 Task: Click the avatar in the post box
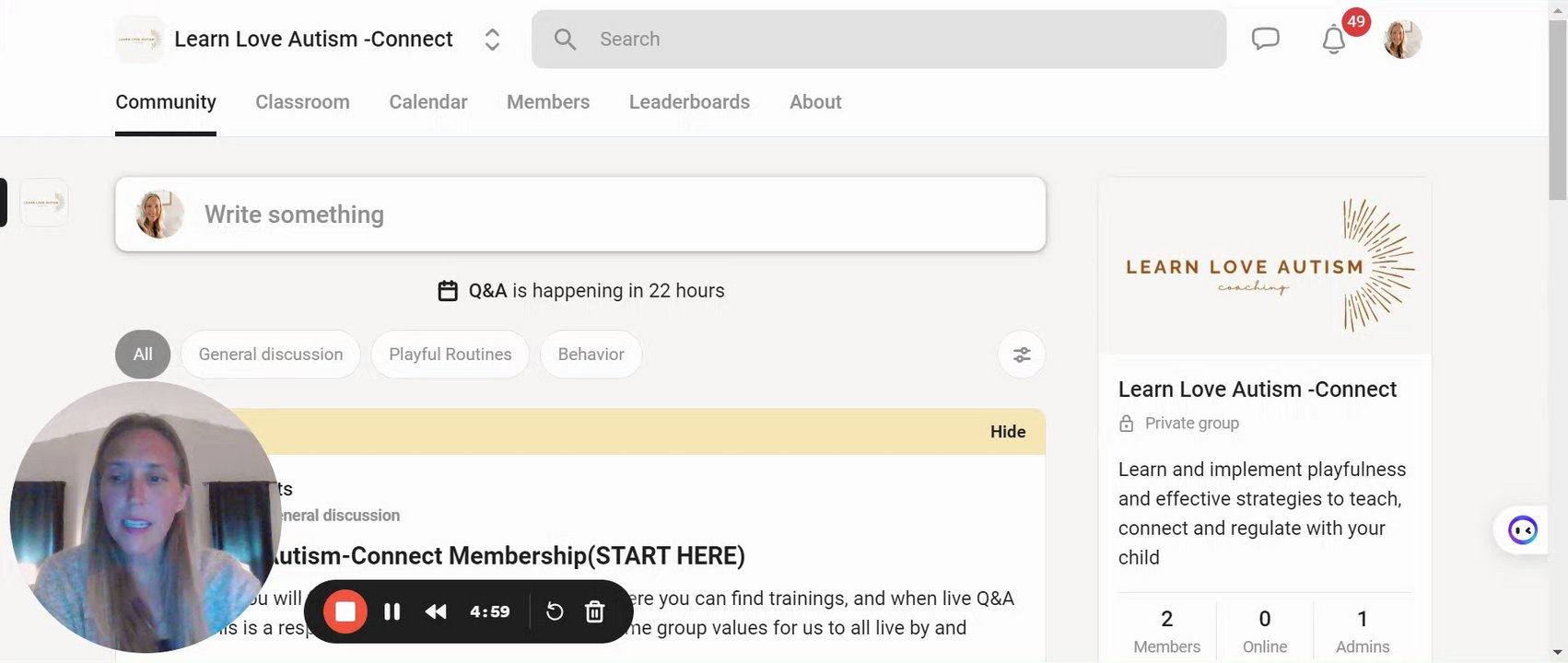tap(159, 215)
